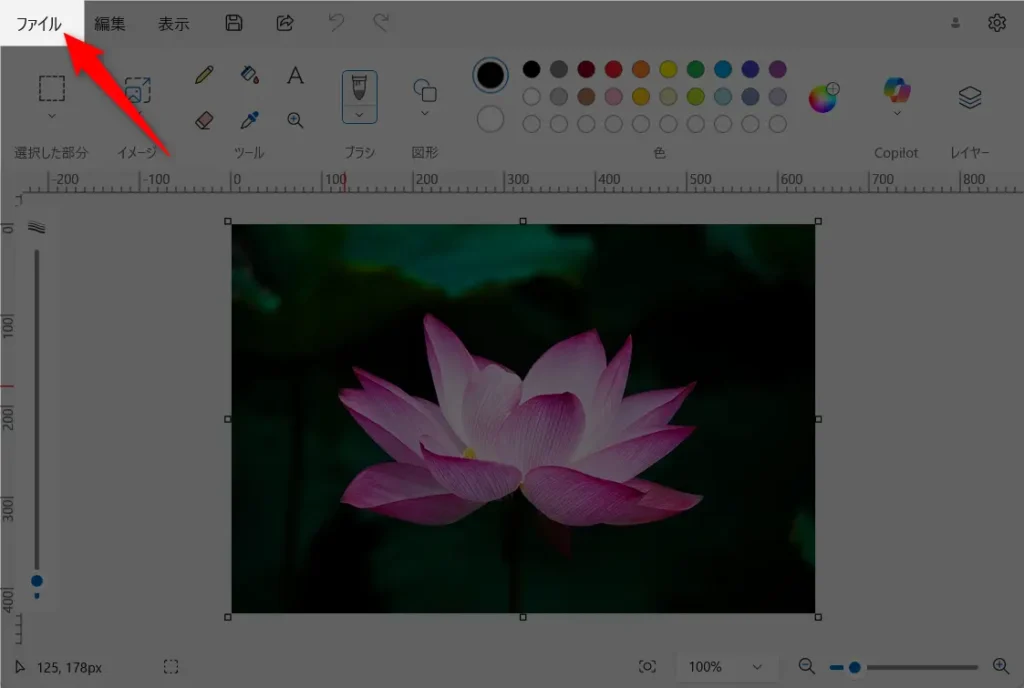Select the Color picker eyedropper tool
Image resolution: width=1024 pixels, height=688 pixels.
[249, 120]
